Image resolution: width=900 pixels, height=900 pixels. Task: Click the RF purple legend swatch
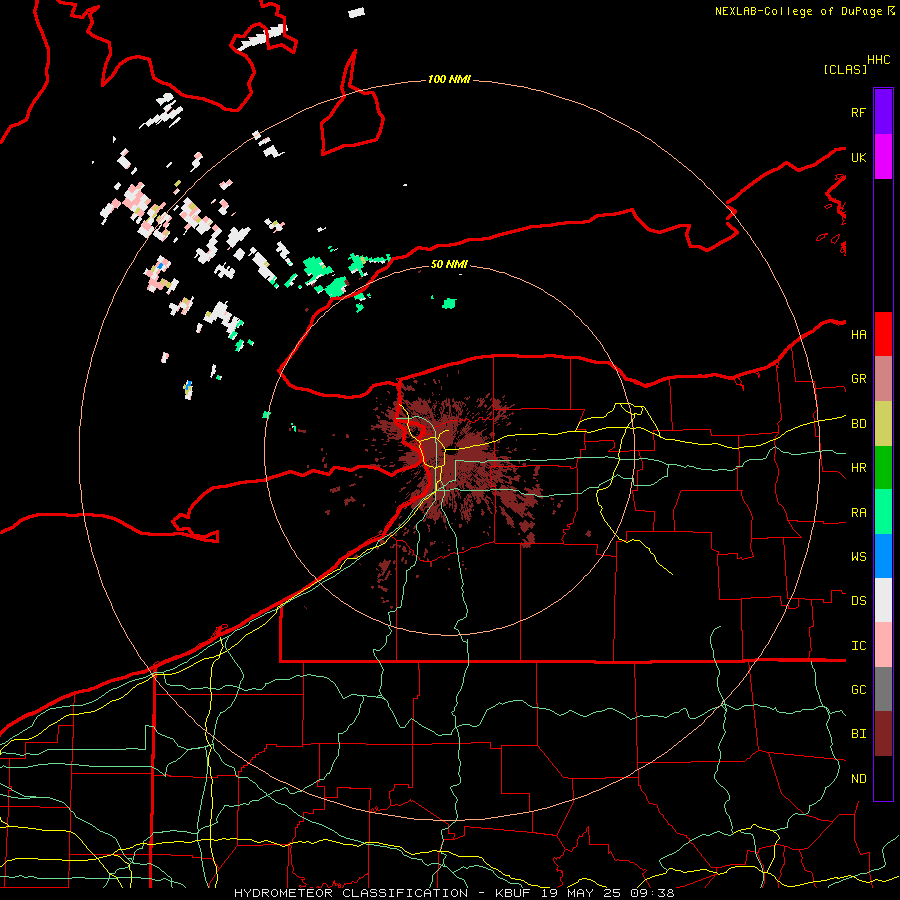pos(883,112)
